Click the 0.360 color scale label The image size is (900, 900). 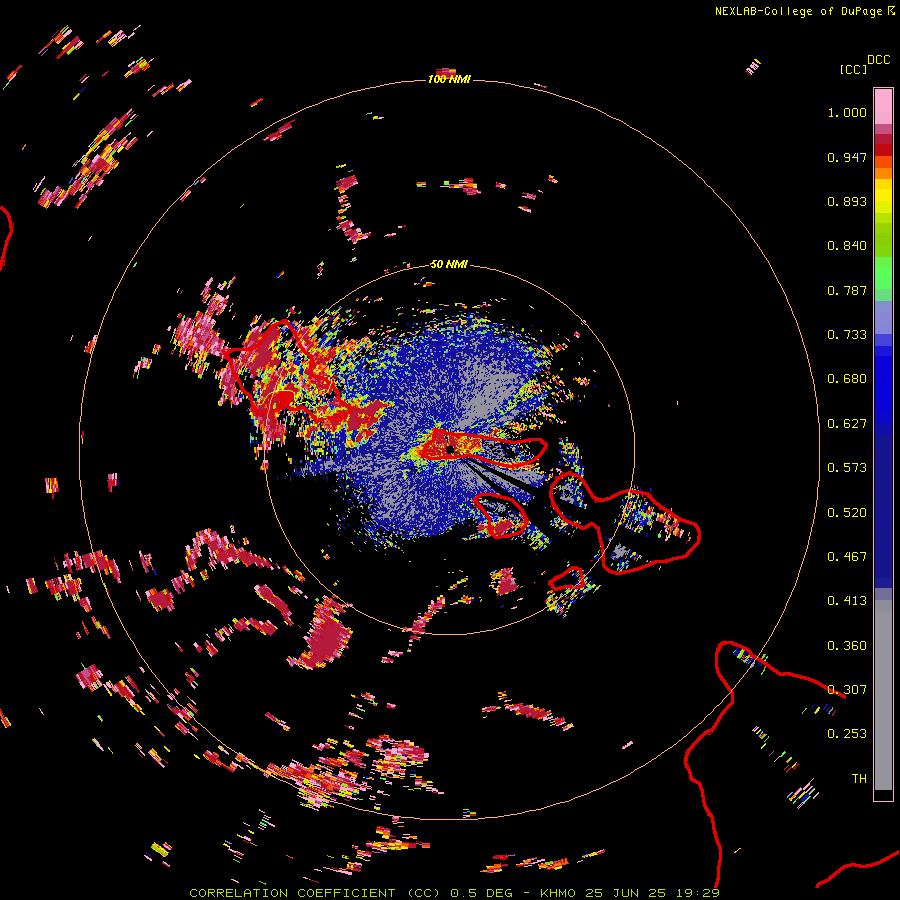click(x=847, y=646)
